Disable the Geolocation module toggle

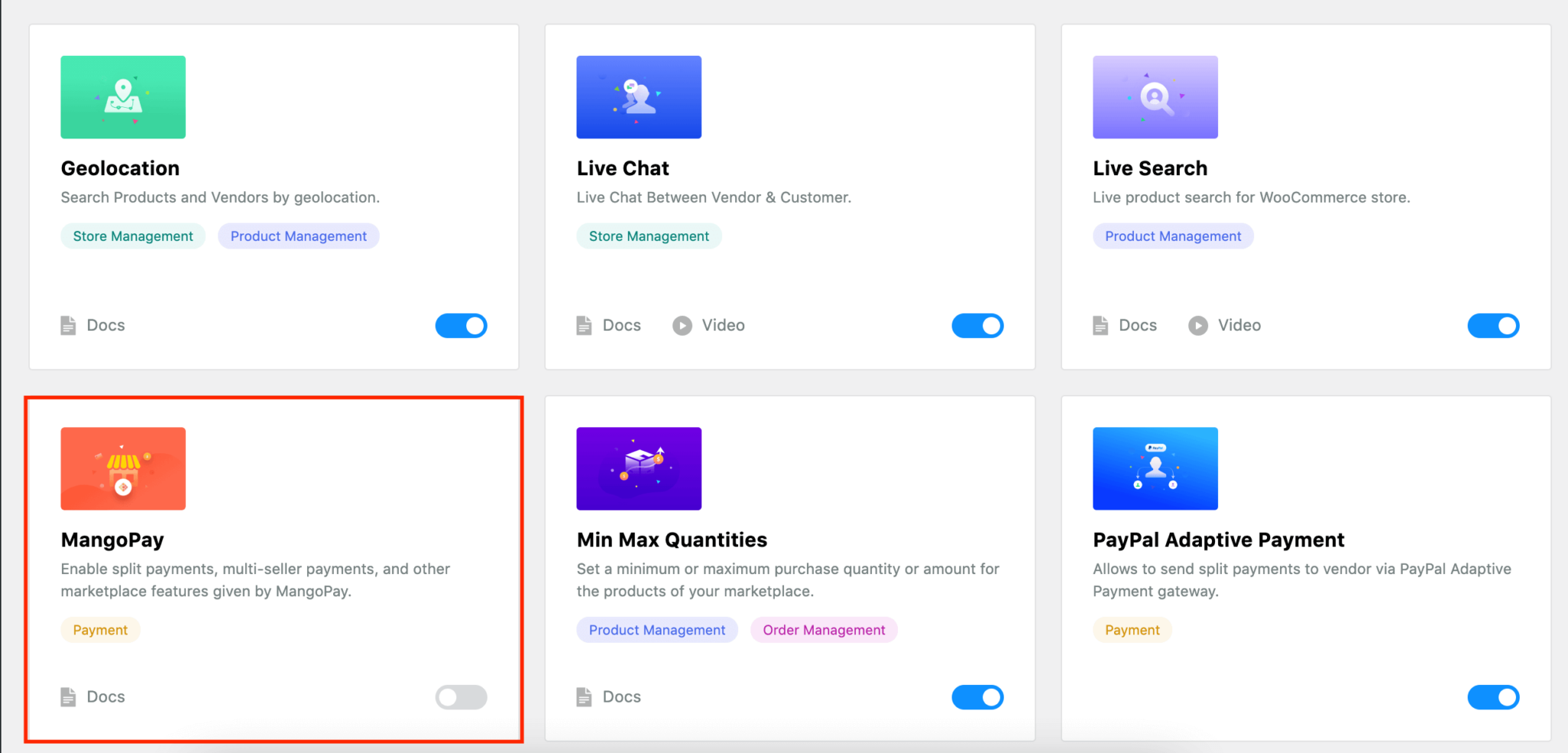461,325
